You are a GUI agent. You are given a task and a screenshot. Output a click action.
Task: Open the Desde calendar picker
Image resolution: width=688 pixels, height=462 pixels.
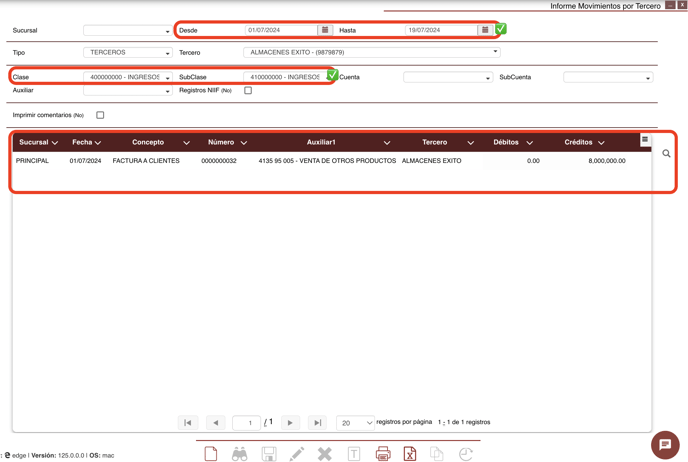325,30
